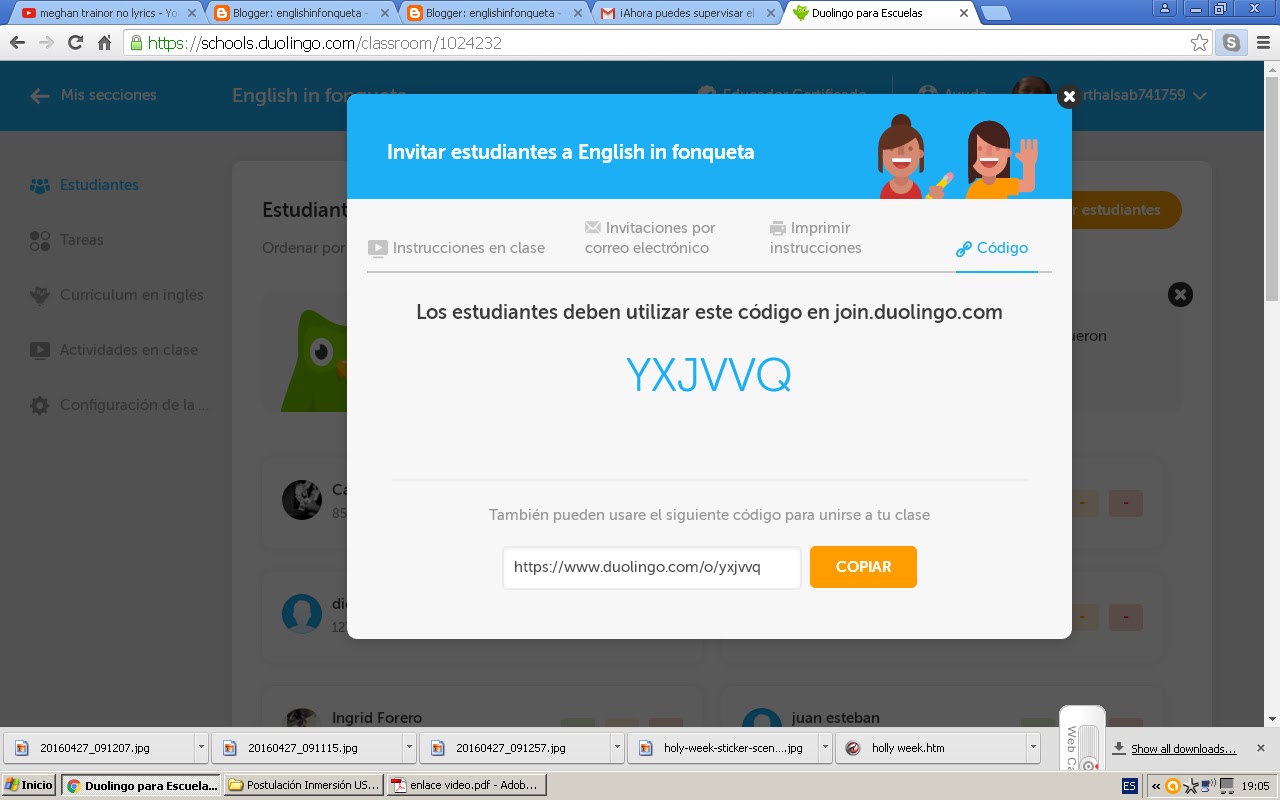Image resolution: width=1280 pixels, height=800 pixels.
Task: Expand hidden system tray icons
Action: click(1157, 786)
